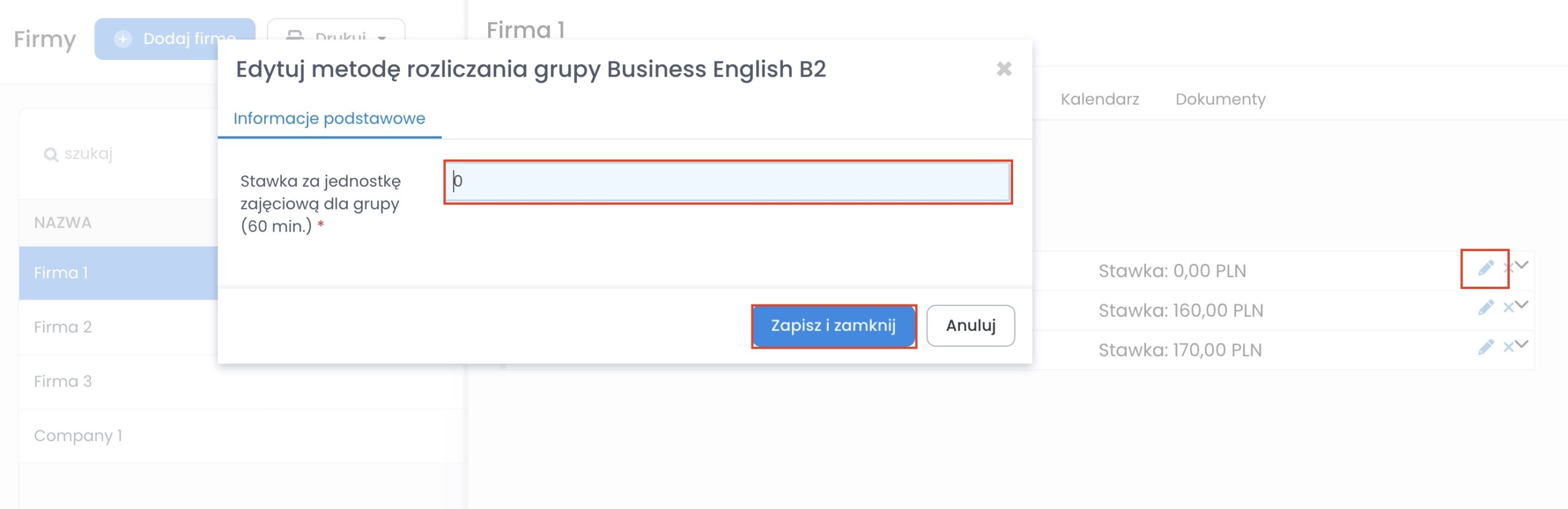This screenshot has width=1568, height=509.
Task: Expand the 0,00 PLN rate row chevron
Action: (x=1522, y=265)
